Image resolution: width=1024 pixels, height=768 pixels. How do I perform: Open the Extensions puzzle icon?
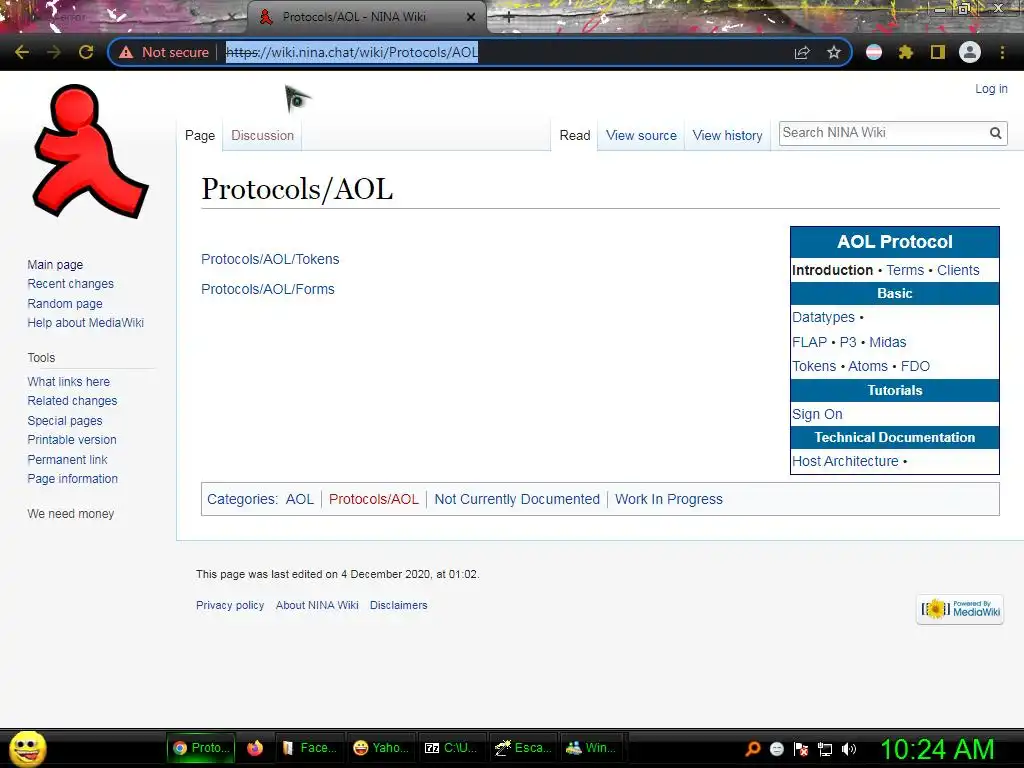coord(905,52)
